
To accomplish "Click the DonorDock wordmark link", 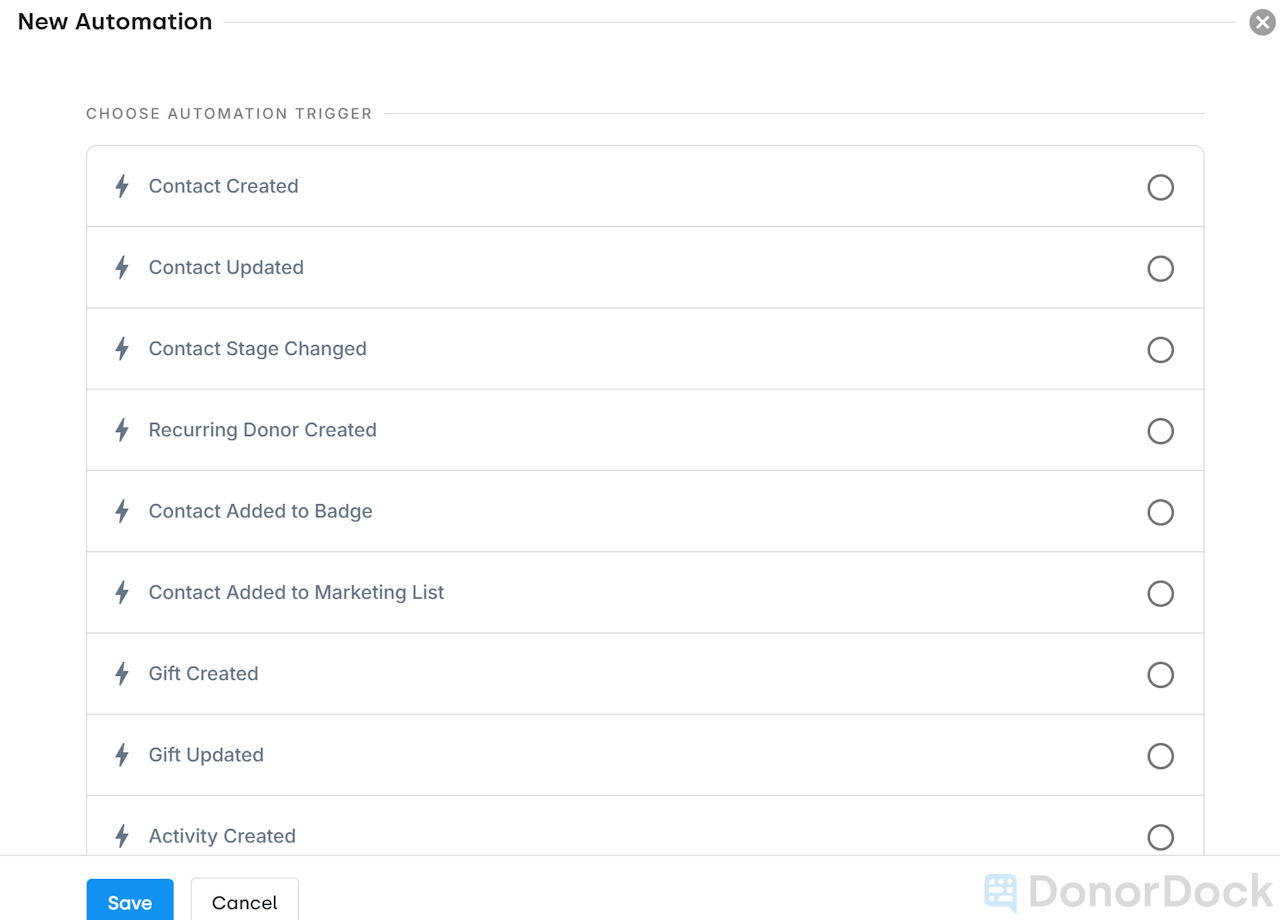I will (x=1150, y=891).
